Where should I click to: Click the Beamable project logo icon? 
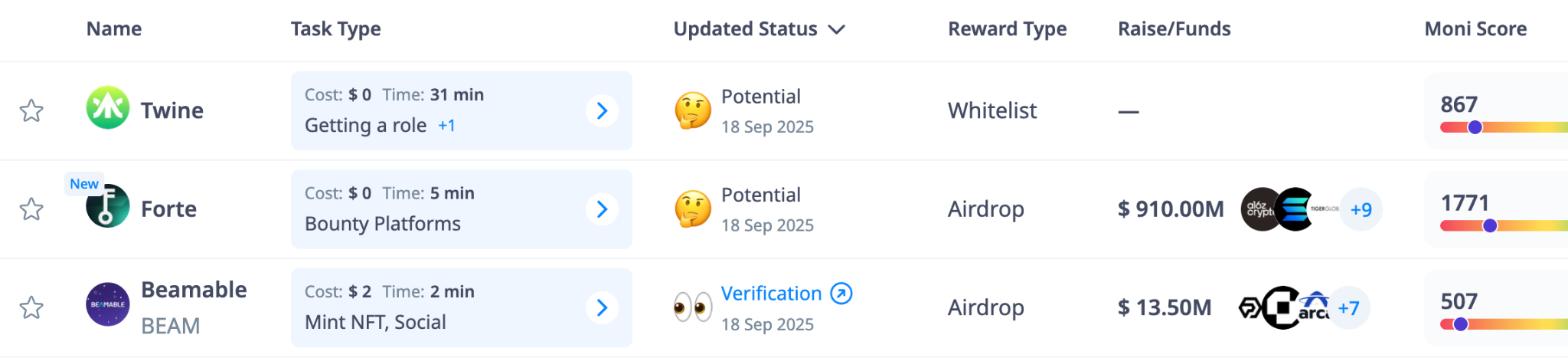pos(108,305)
